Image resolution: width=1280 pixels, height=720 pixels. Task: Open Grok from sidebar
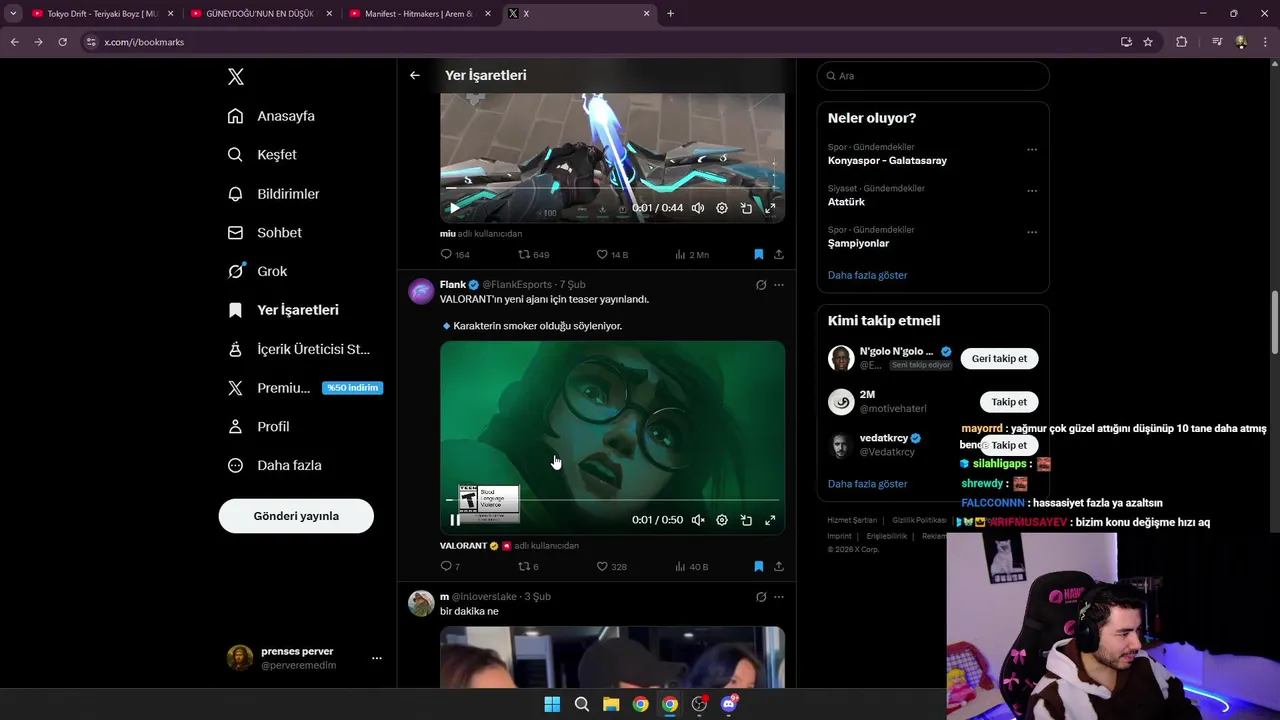(257, 271)
